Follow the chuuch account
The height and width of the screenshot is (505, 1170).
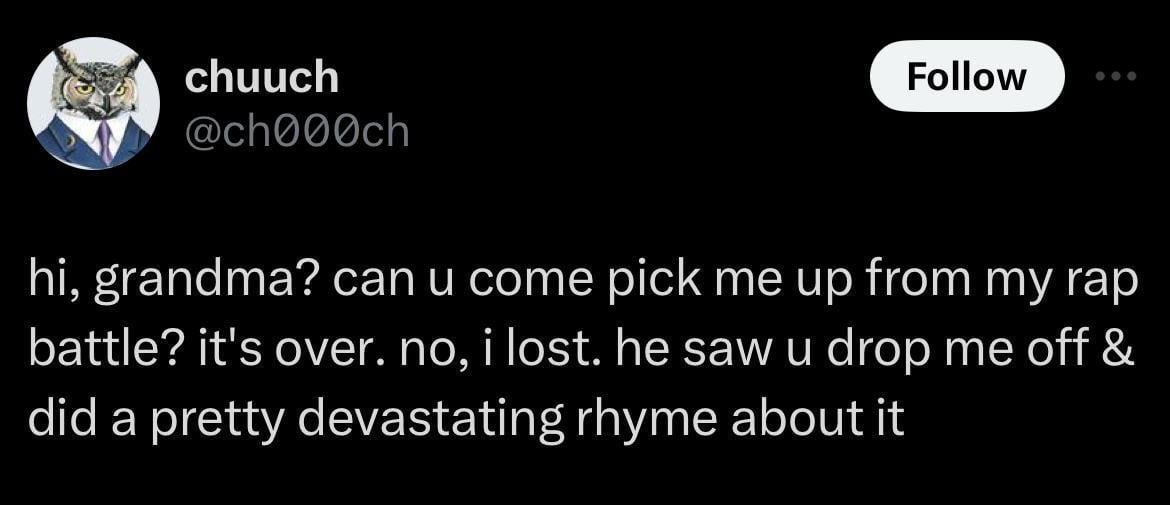[x=966, y=76]
